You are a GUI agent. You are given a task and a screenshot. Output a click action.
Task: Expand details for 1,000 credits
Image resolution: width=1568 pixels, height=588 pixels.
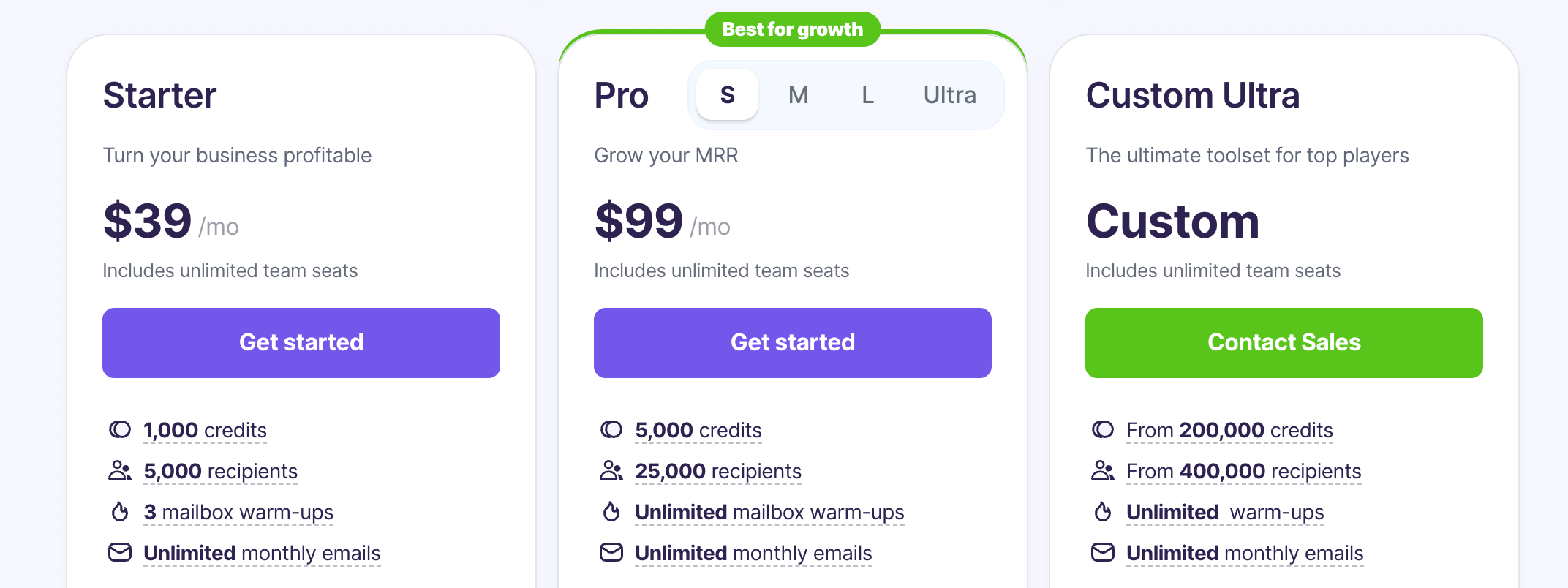tap(204, 430)
